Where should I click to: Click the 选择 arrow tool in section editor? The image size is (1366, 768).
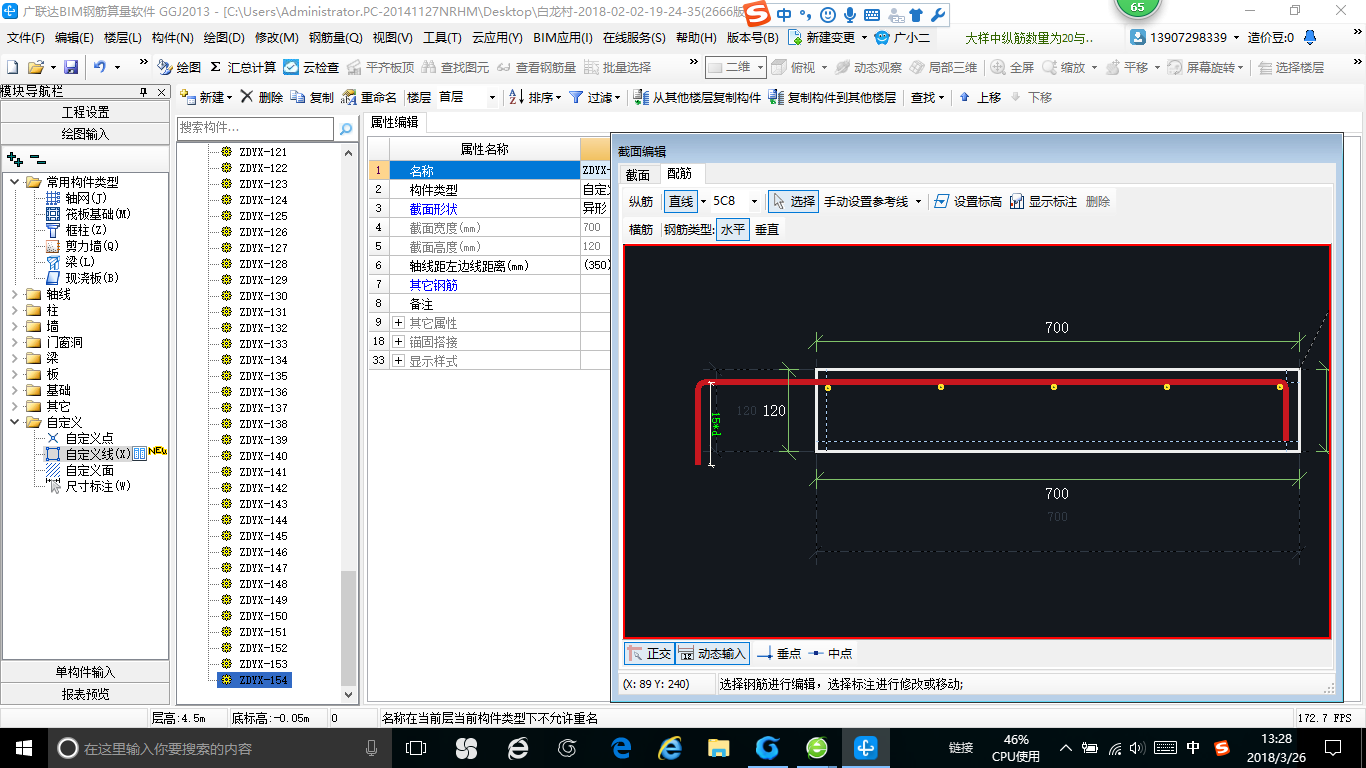click(794, 201)
